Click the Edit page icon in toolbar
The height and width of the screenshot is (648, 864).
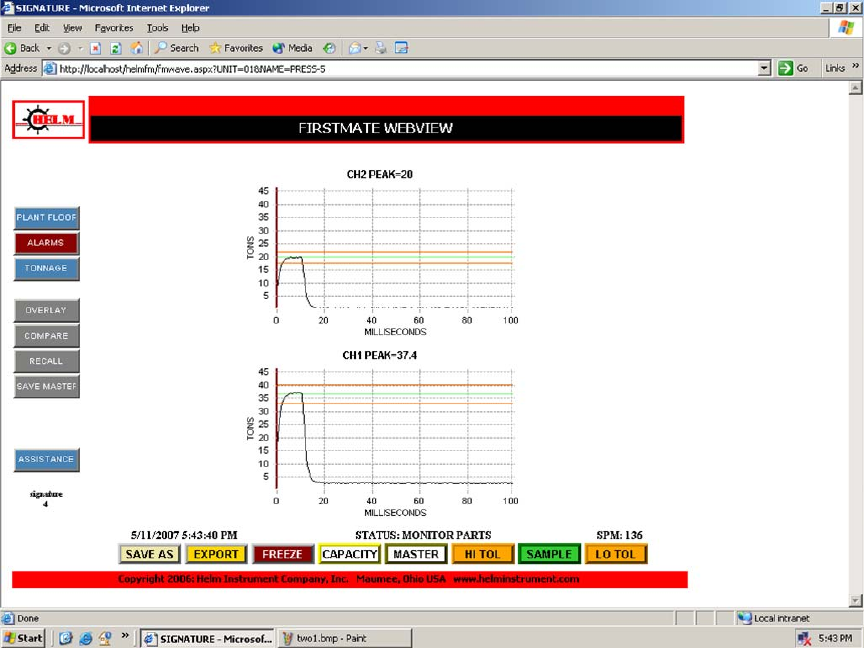(402, 48)
